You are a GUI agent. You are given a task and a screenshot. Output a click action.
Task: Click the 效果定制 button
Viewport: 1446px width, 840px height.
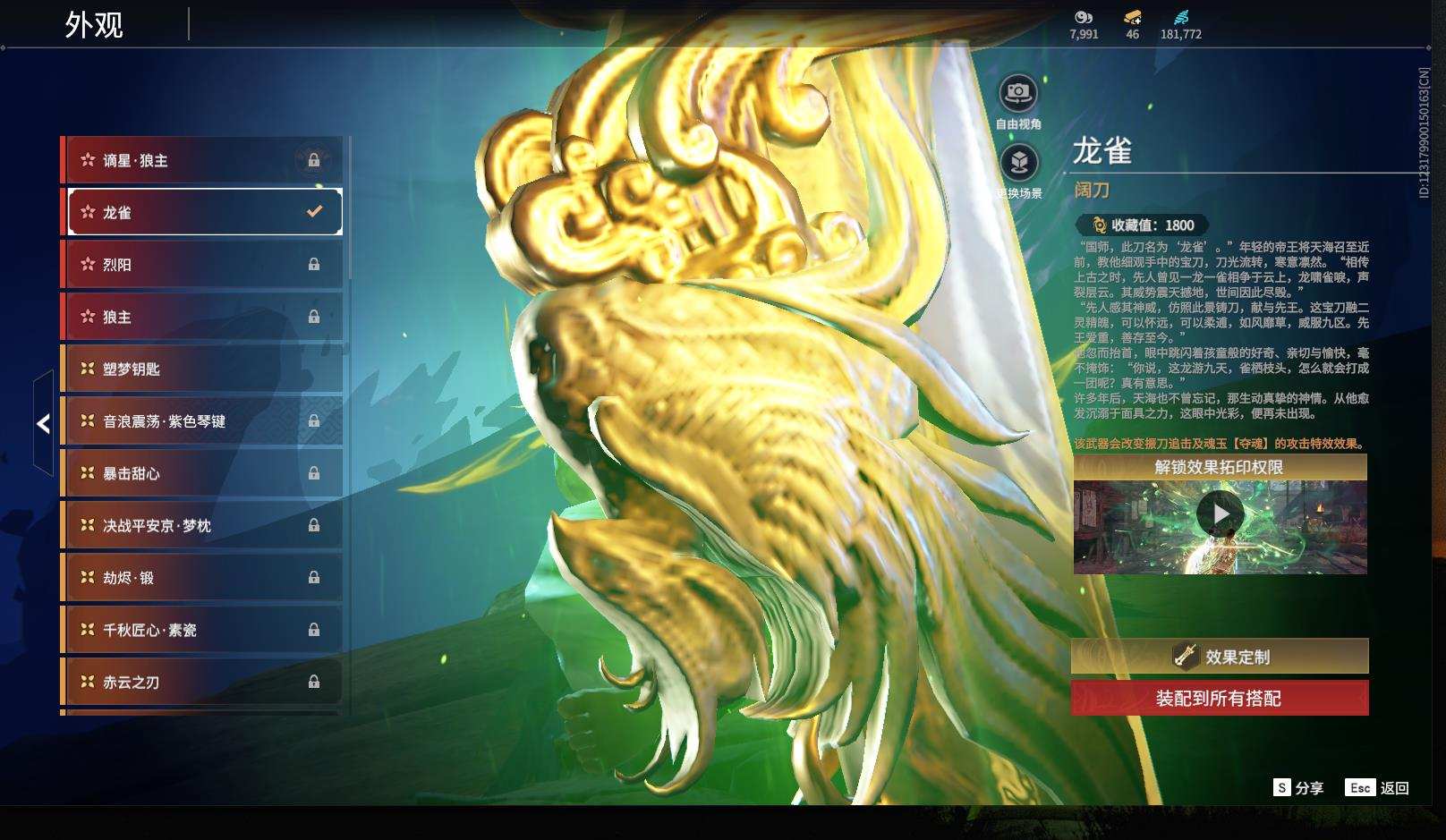[1220, 657]
